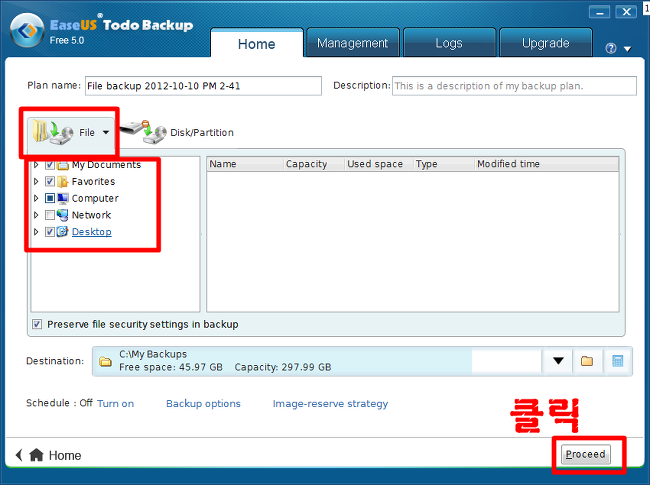Click the Computer monitor icon in tree
Viewport: 650px width, 485px height.
(x=63, y=198)
